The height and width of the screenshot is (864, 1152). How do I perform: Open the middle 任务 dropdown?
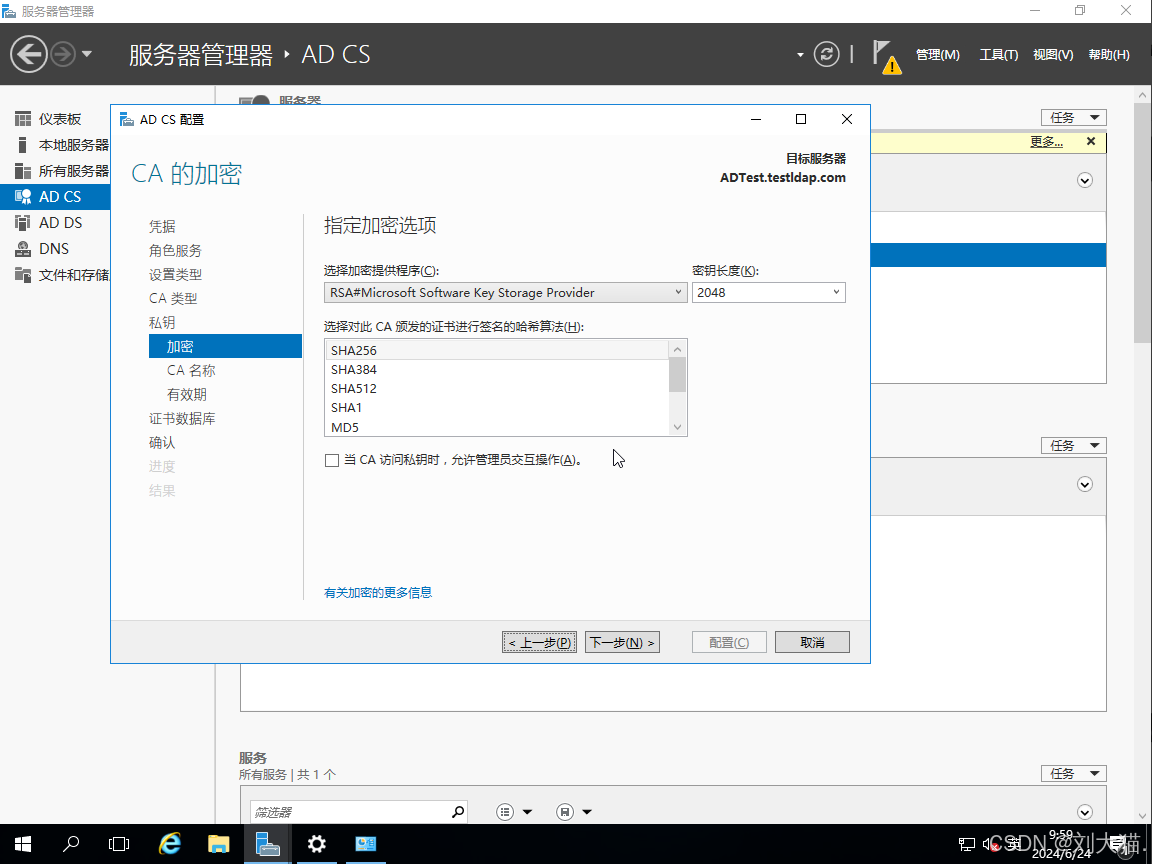coord(1073,445)
